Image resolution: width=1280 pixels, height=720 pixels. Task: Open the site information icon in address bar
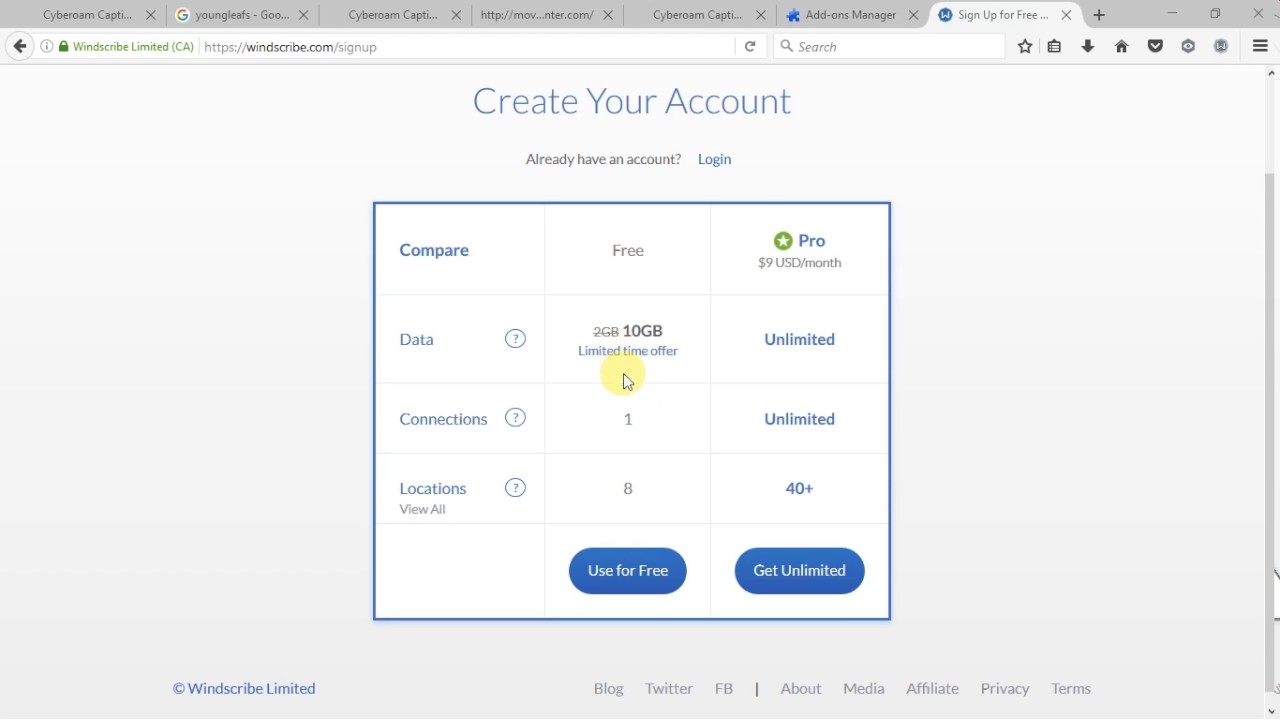click(x=46, y=47)
